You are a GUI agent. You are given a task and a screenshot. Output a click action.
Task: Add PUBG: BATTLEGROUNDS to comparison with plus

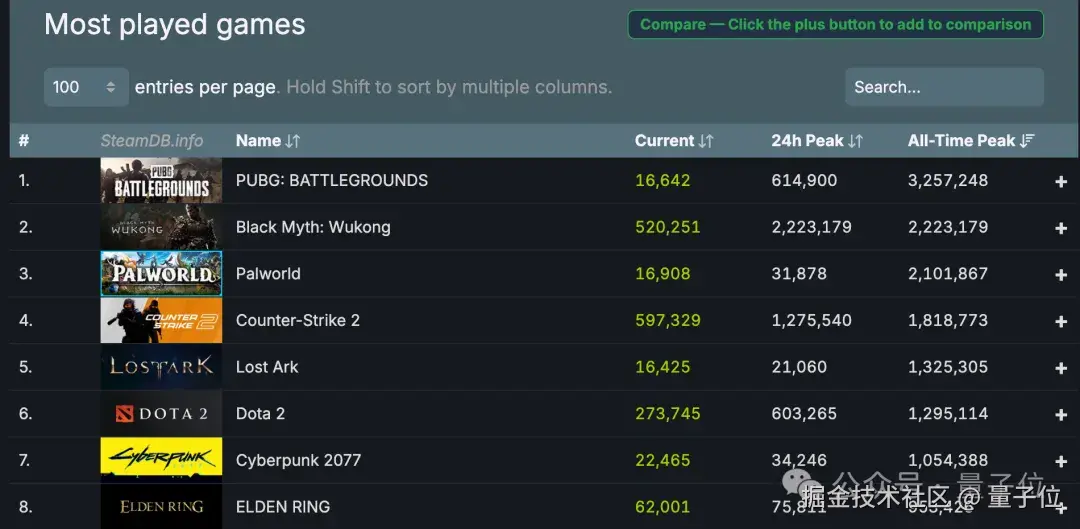pyautogui.click(x=1061, y=181)
